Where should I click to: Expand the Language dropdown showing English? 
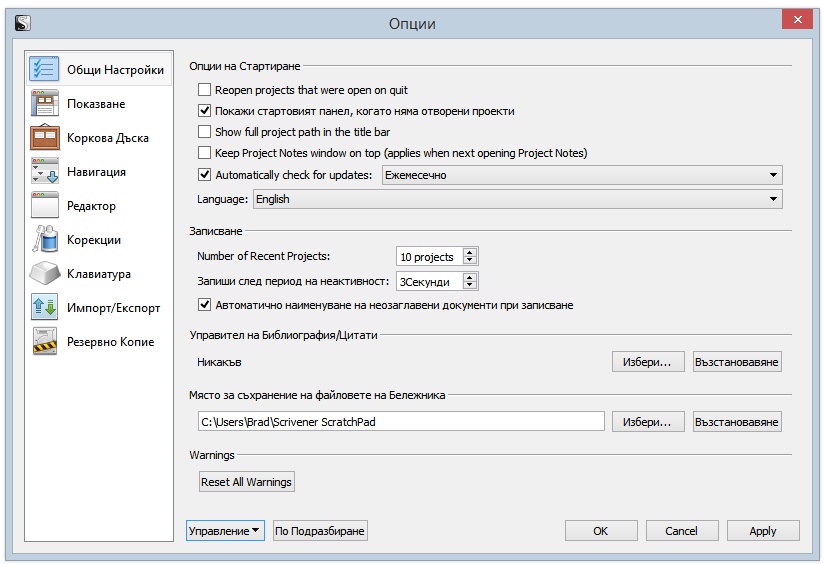coord(516,199)
